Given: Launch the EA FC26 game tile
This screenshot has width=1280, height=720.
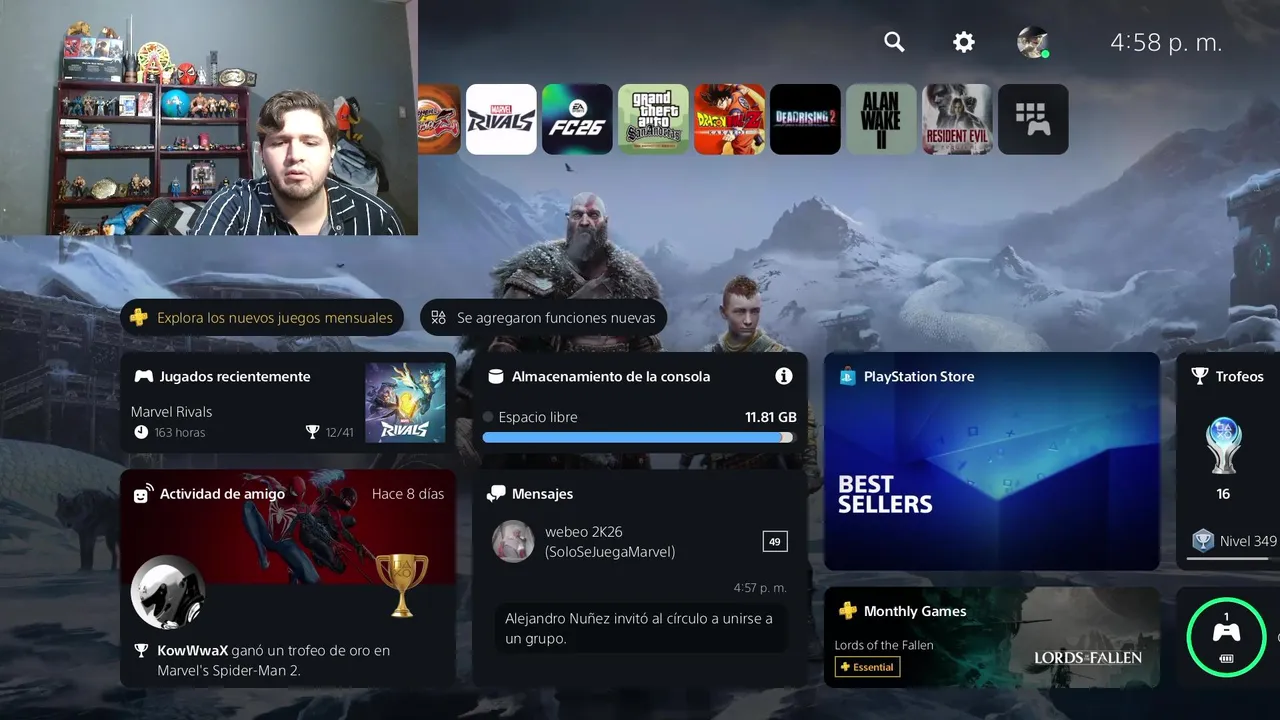Looking at the screenshot, I should coord(578,119).
